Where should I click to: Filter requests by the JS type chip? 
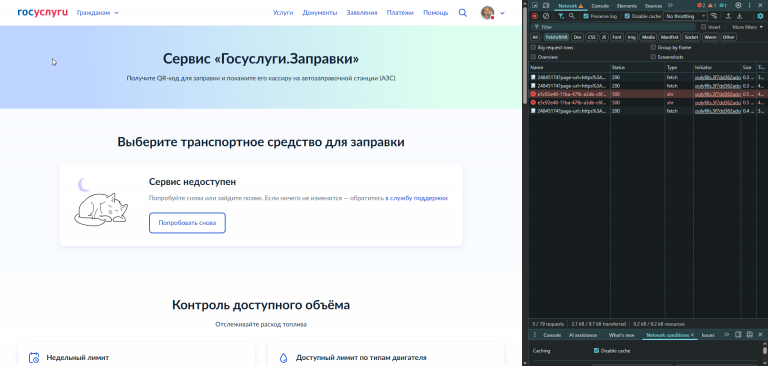pos(604,37)
